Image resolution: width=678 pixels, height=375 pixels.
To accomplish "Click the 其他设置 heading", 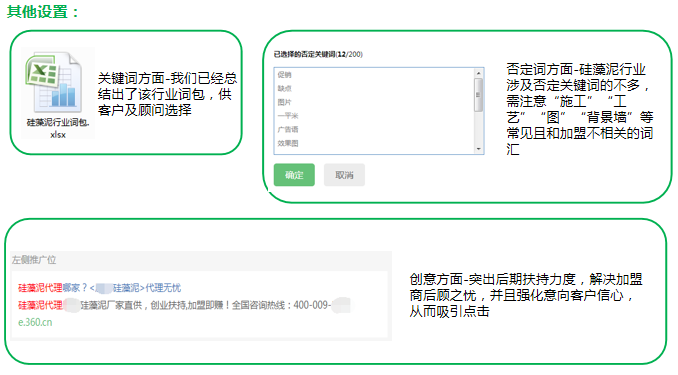I will click(x=42, y=11).
